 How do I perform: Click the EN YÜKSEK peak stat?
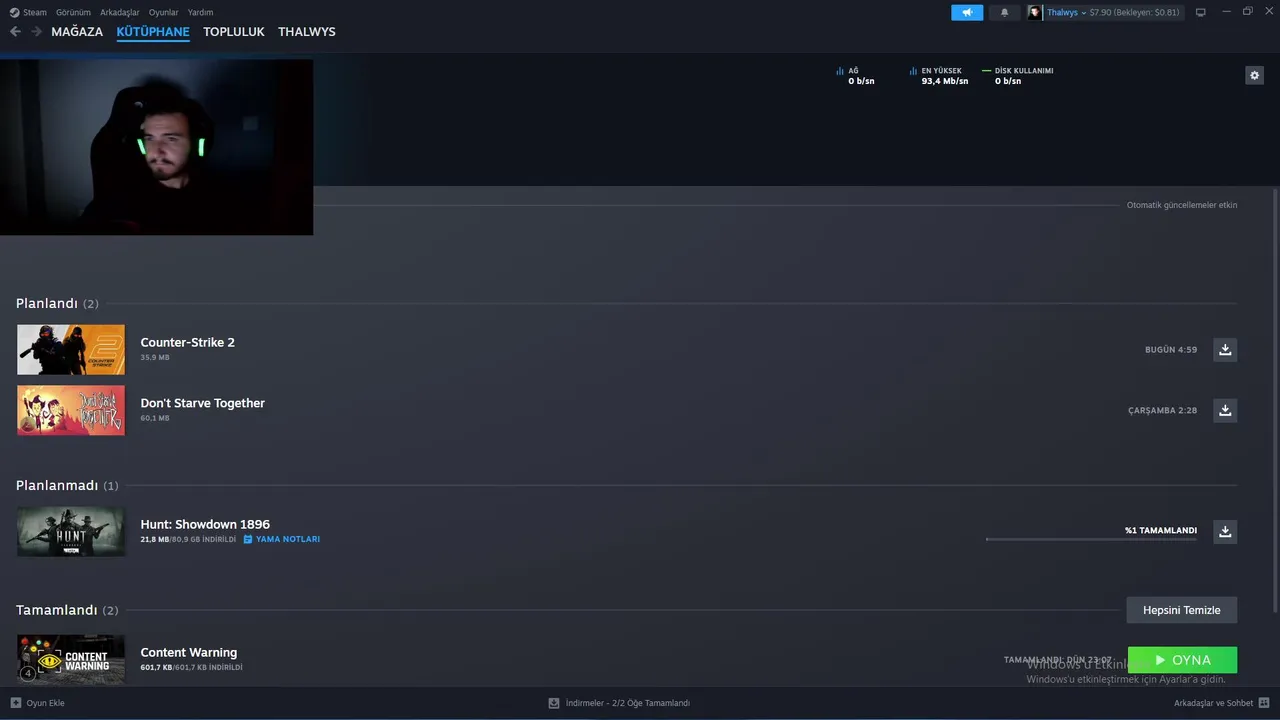coord(939,76)
